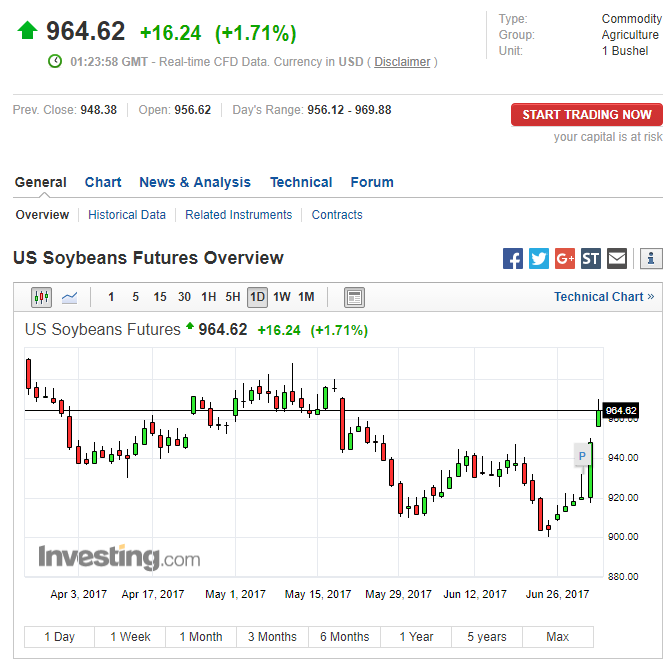Share on Facebook icon
This screenshot has height=661, width=670.
point(513,259)
